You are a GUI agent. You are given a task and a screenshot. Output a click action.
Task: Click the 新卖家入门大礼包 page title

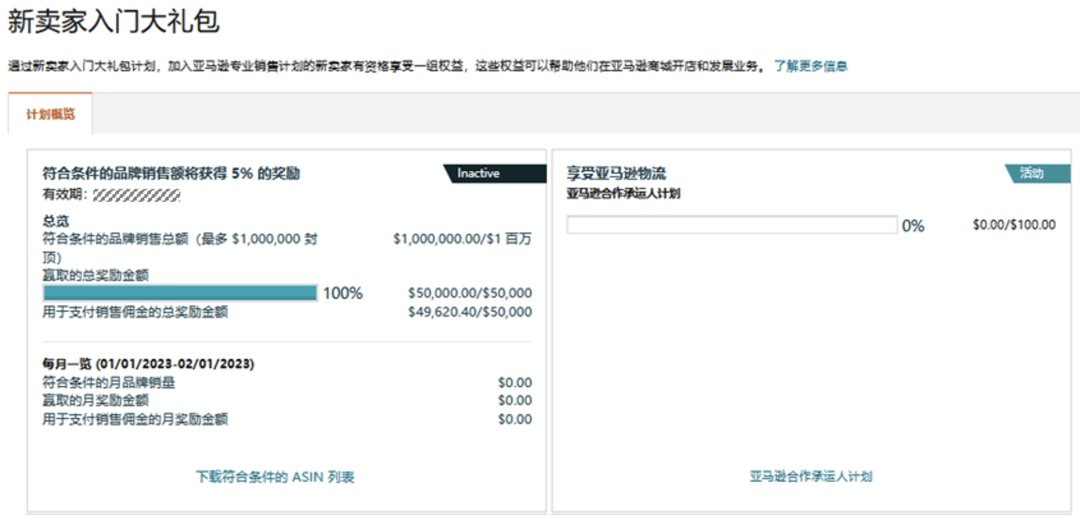(x=114, y=21)
